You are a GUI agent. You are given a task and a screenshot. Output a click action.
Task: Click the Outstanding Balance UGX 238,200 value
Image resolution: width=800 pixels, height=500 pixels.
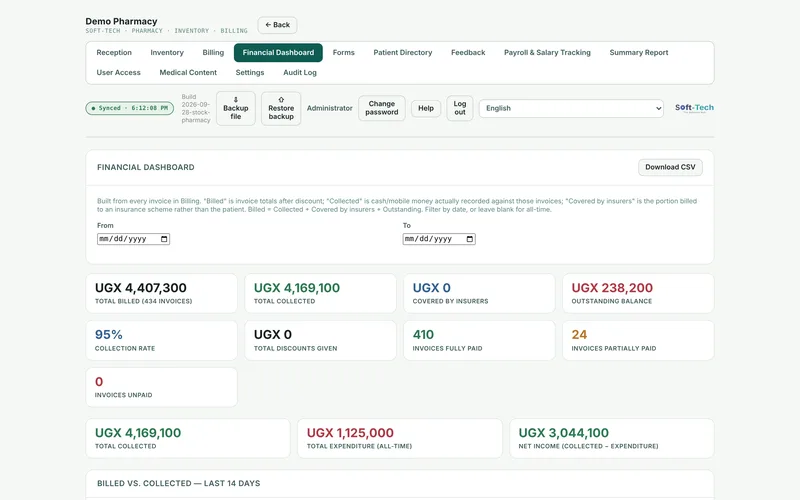tap(612, 288)
